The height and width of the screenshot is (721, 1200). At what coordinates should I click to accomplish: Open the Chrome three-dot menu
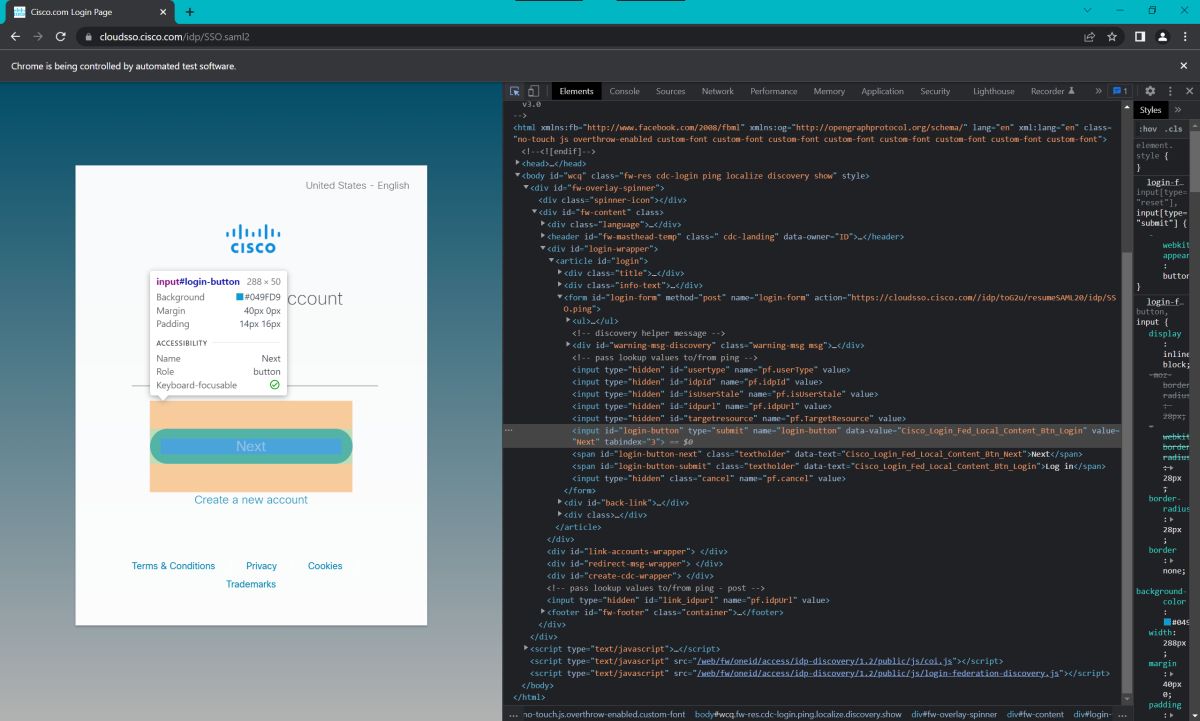click(1185, 37)
